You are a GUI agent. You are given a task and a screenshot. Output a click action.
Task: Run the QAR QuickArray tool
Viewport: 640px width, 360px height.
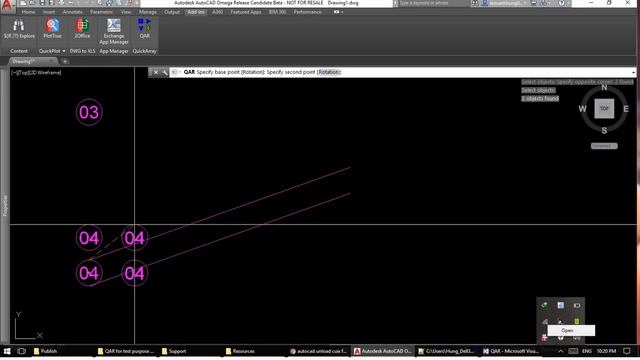(x=144, y=29)
